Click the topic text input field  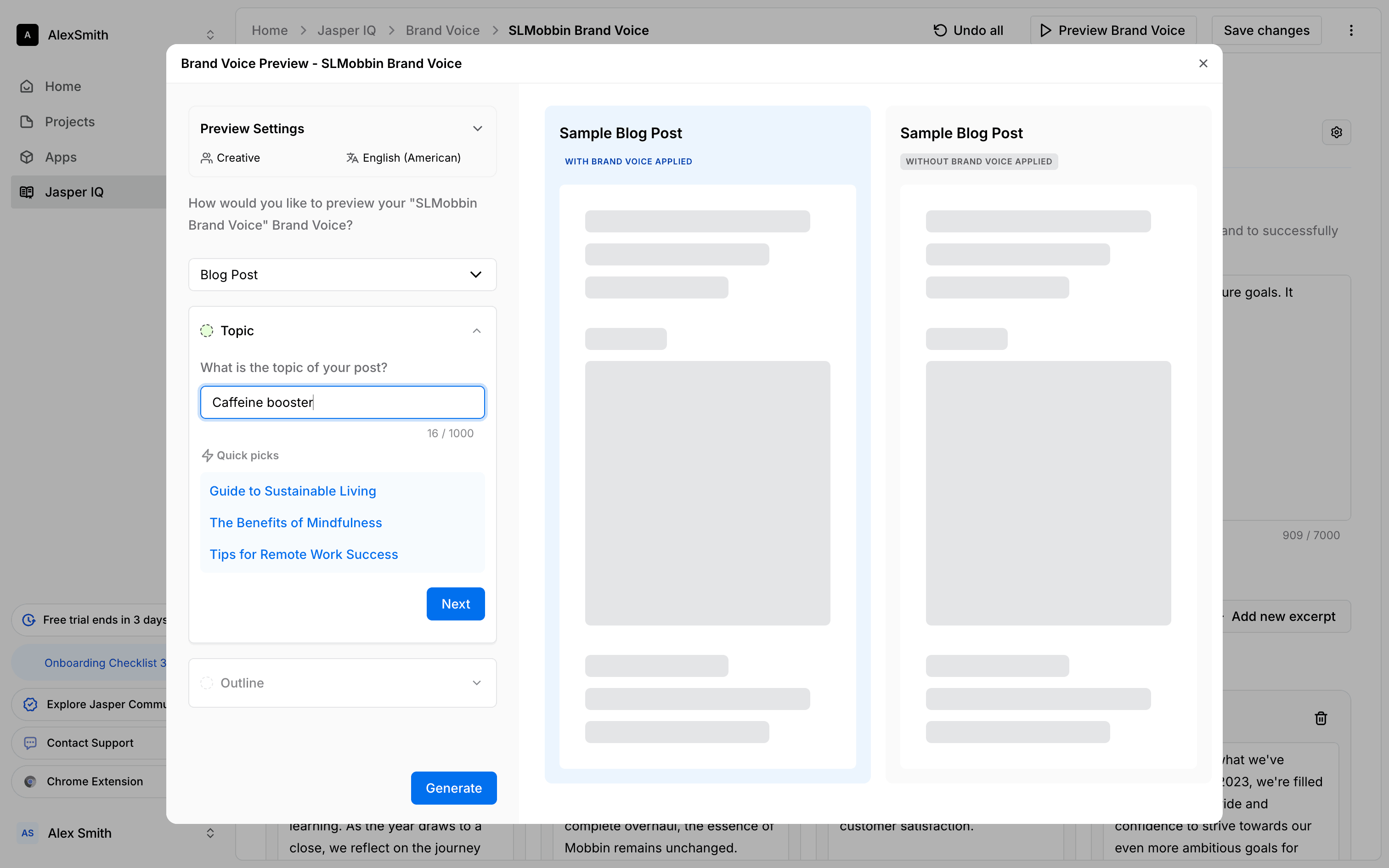click(342, 402)
